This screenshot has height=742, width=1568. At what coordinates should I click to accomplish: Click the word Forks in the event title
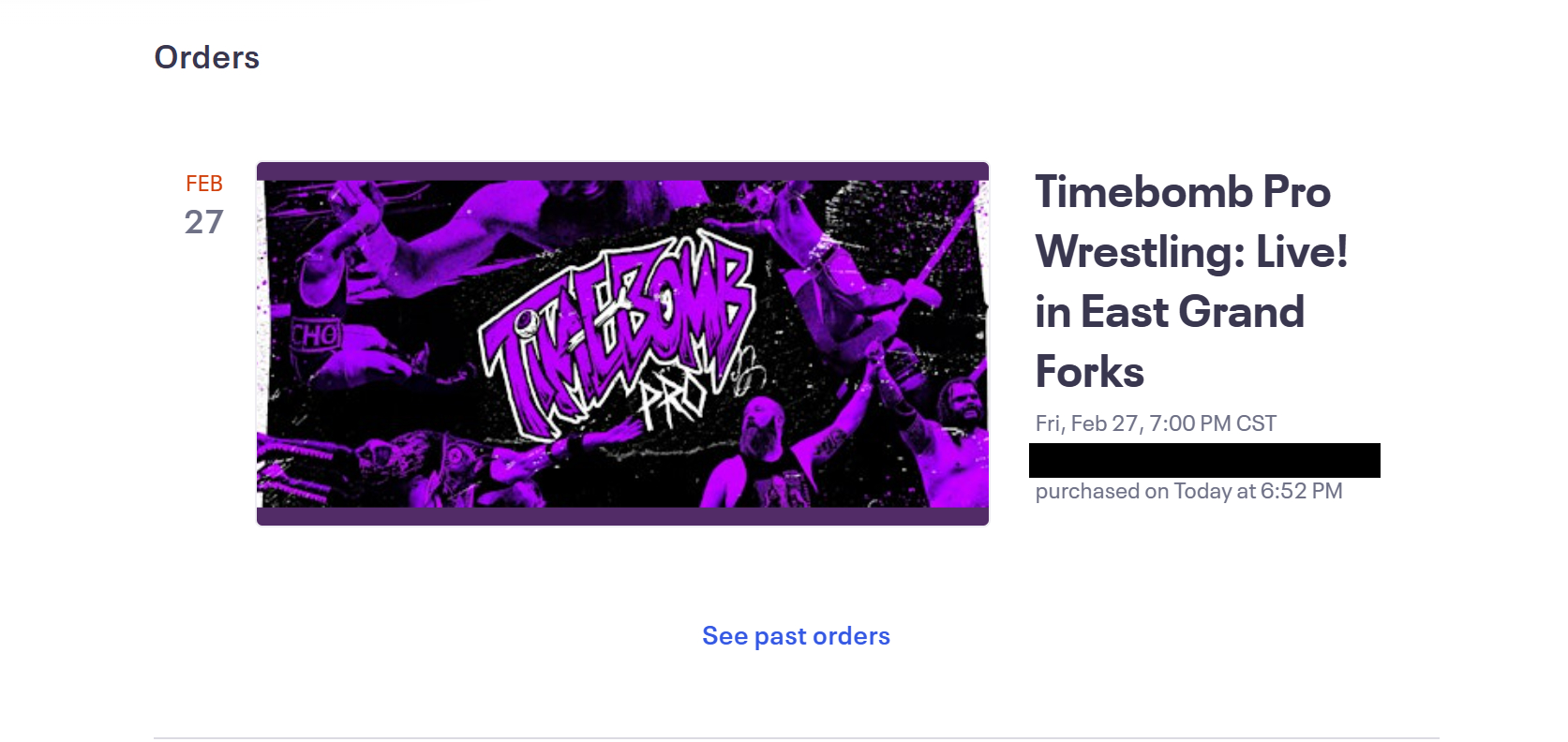(x=1090, y=372)
